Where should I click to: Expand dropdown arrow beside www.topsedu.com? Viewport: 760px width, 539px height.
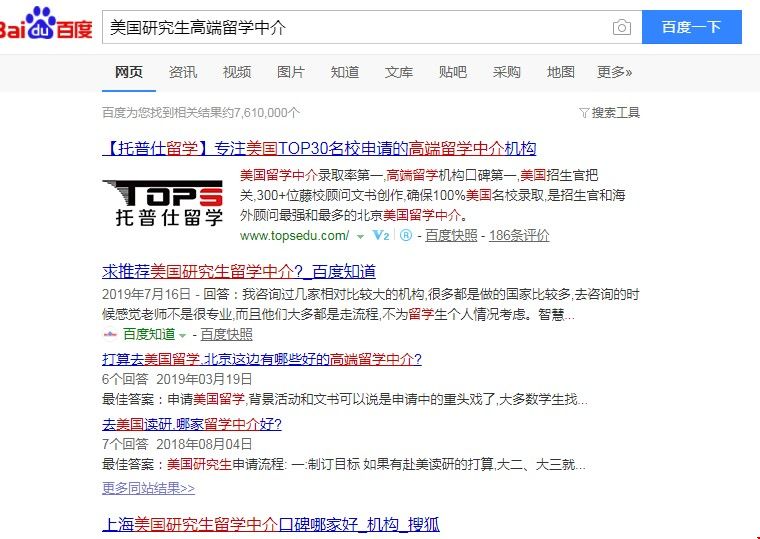(x=360, y=237)
